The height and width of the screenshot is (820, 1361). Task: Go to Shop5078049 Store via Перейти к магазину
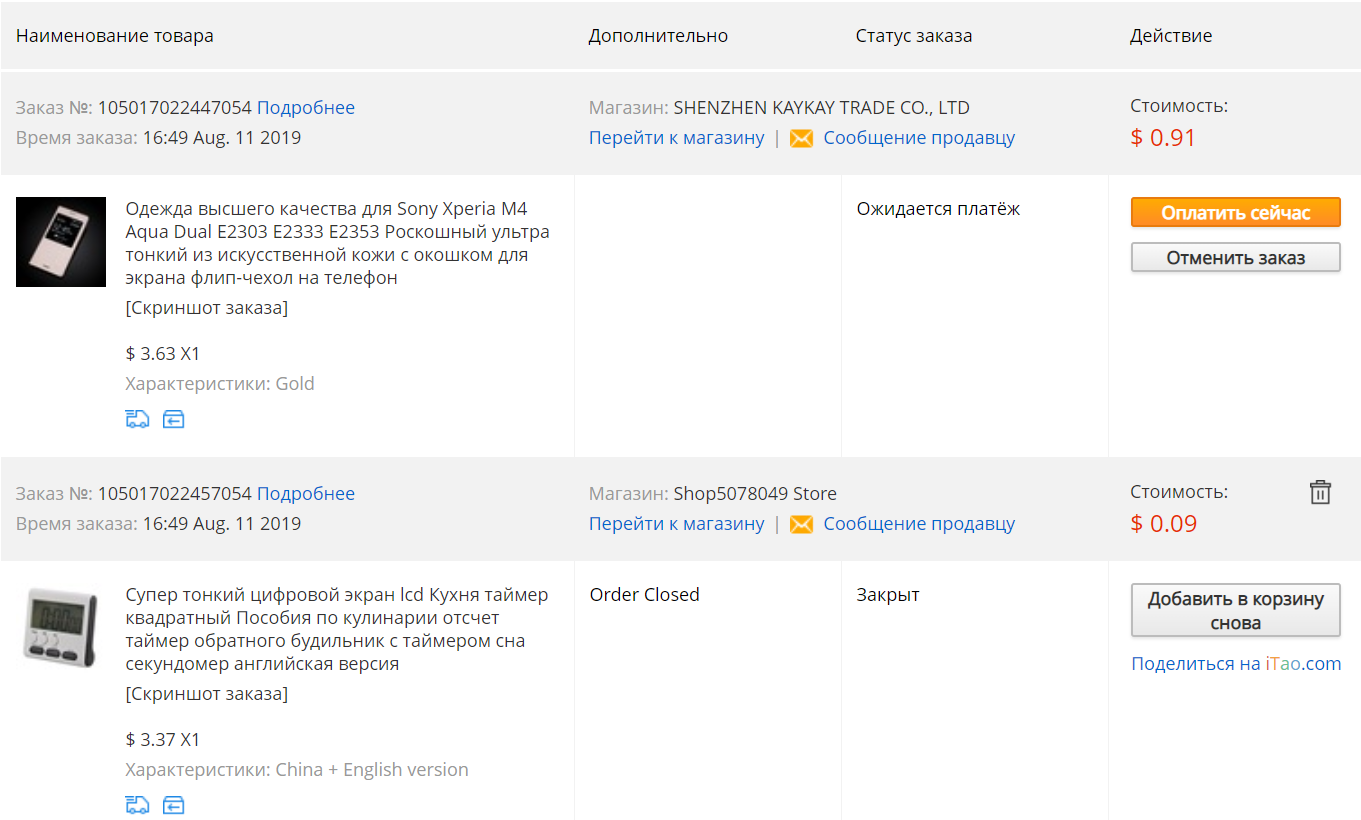[x=677, y=524]
